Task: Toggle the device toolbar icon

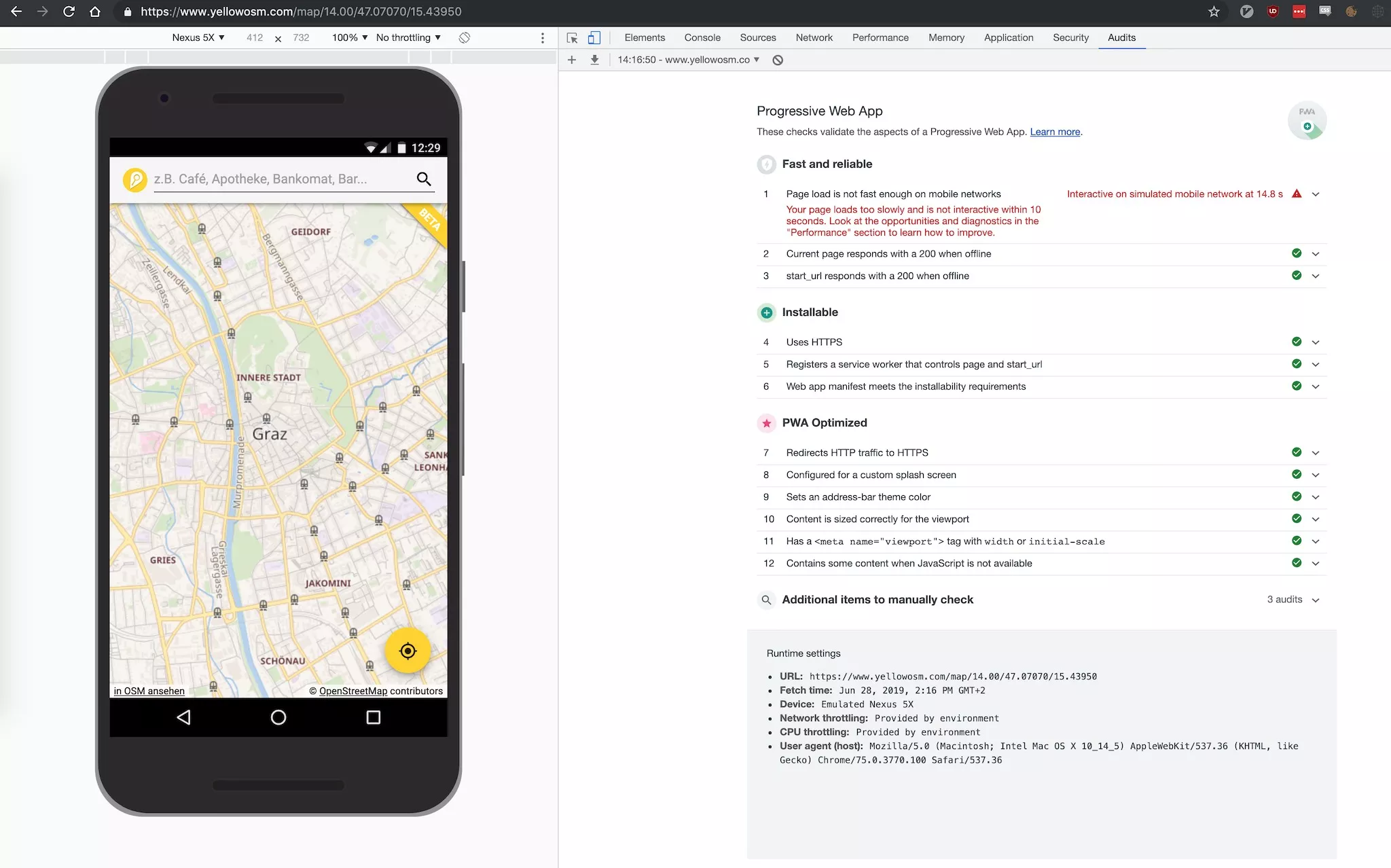Action: pyautogui.click(x=594, y=38)
